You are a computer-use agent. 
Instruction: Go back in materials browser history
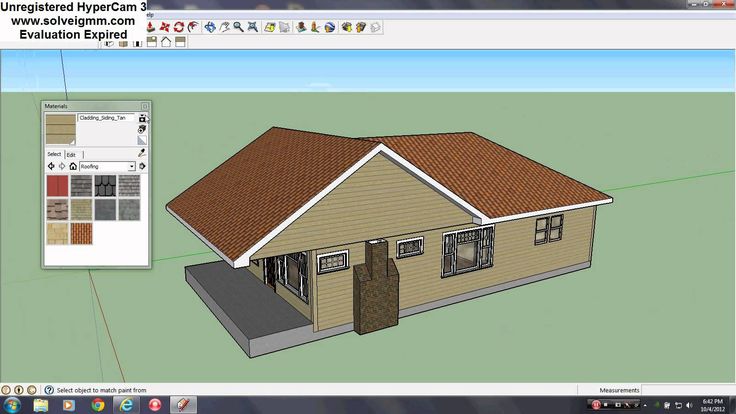pos(51,166)
